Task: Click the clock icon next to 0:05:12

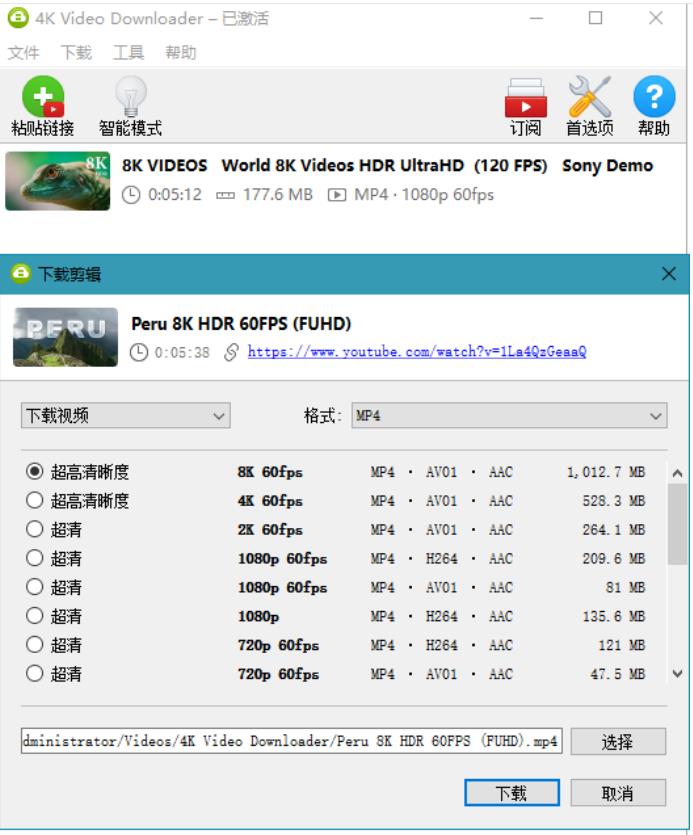Action: click(x=131, y=195)
